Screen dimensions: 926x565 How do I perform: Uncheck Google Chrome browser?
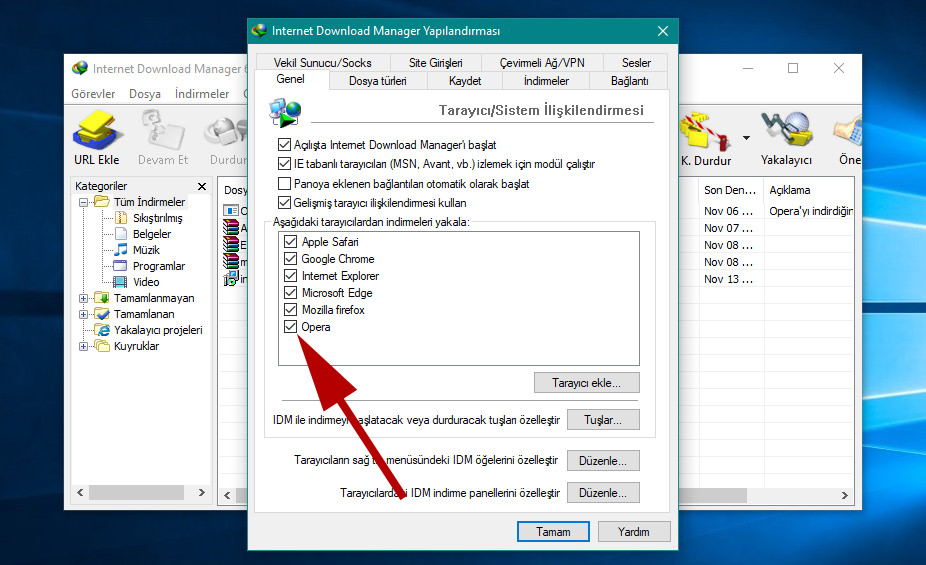click(290, 259)
